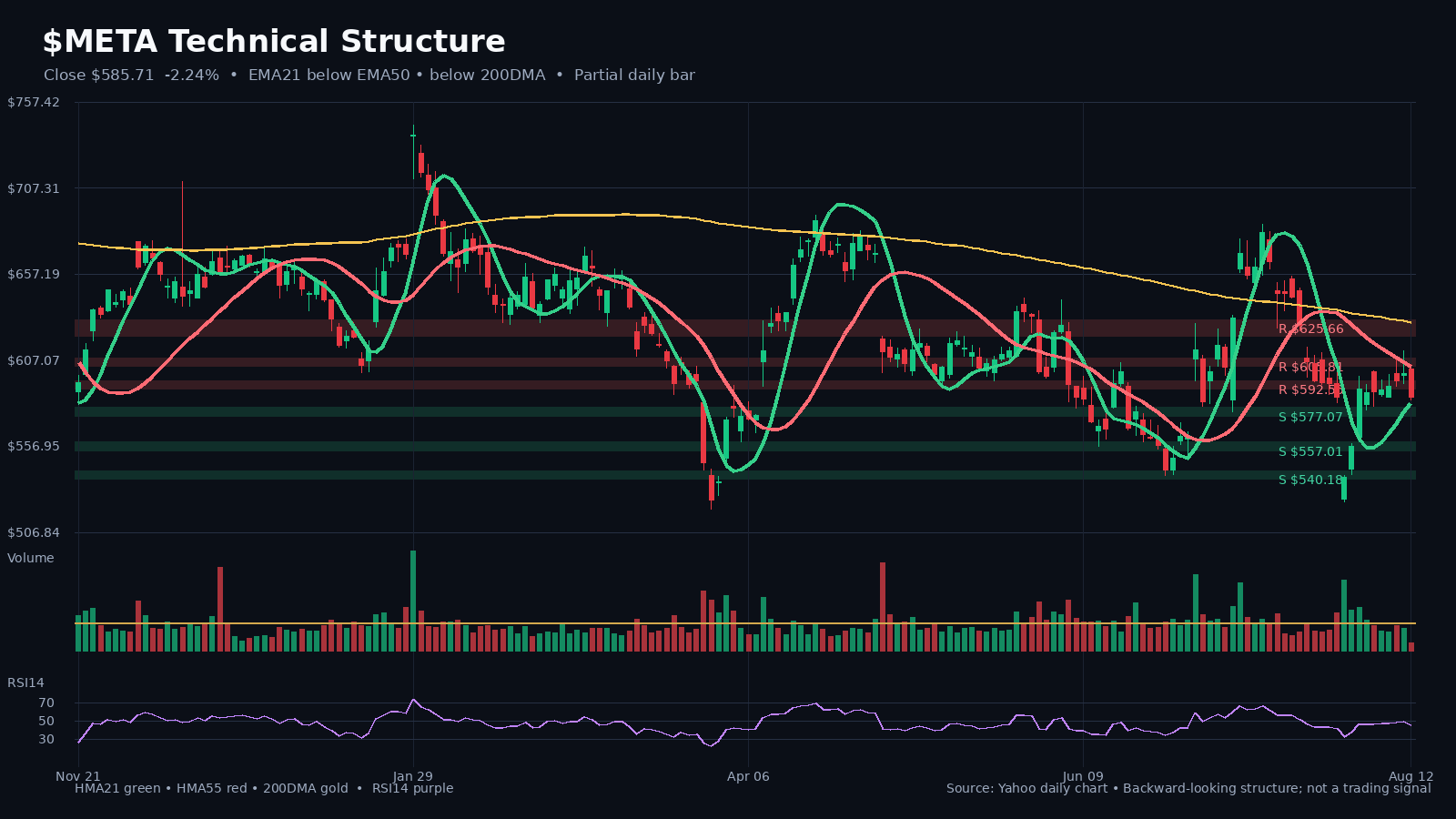Select the Volume panel label

31,558
